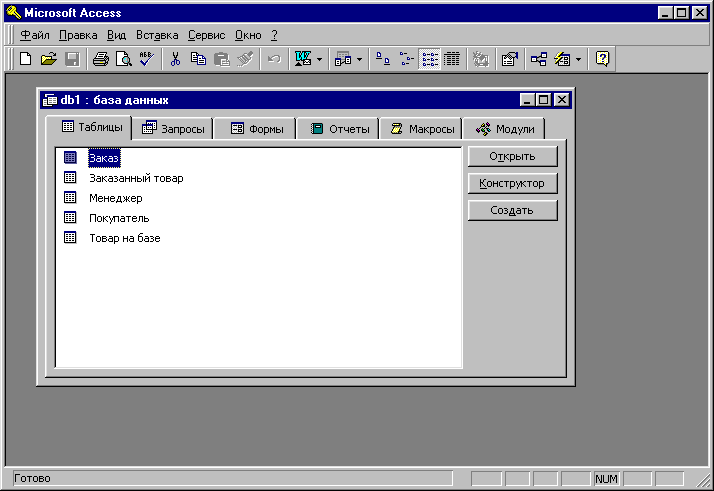Click the Format Painter brush icon
Screen dimensions: 714x491
245,59
